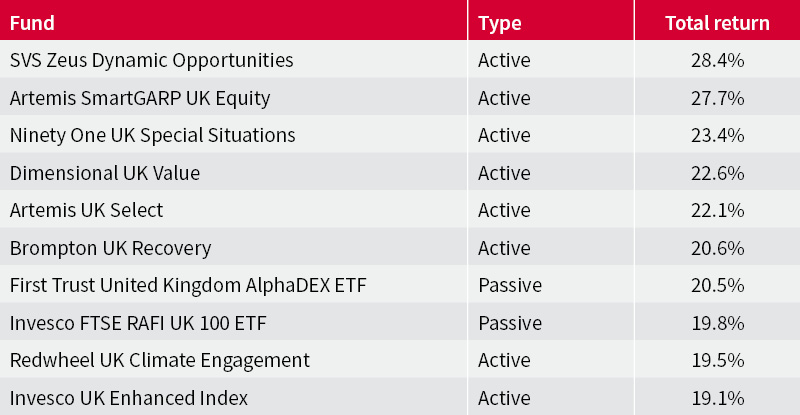800x415 pixels.
Task: Select Redwheel UK Climate Engagement fund
Action: tap(160, 360)
